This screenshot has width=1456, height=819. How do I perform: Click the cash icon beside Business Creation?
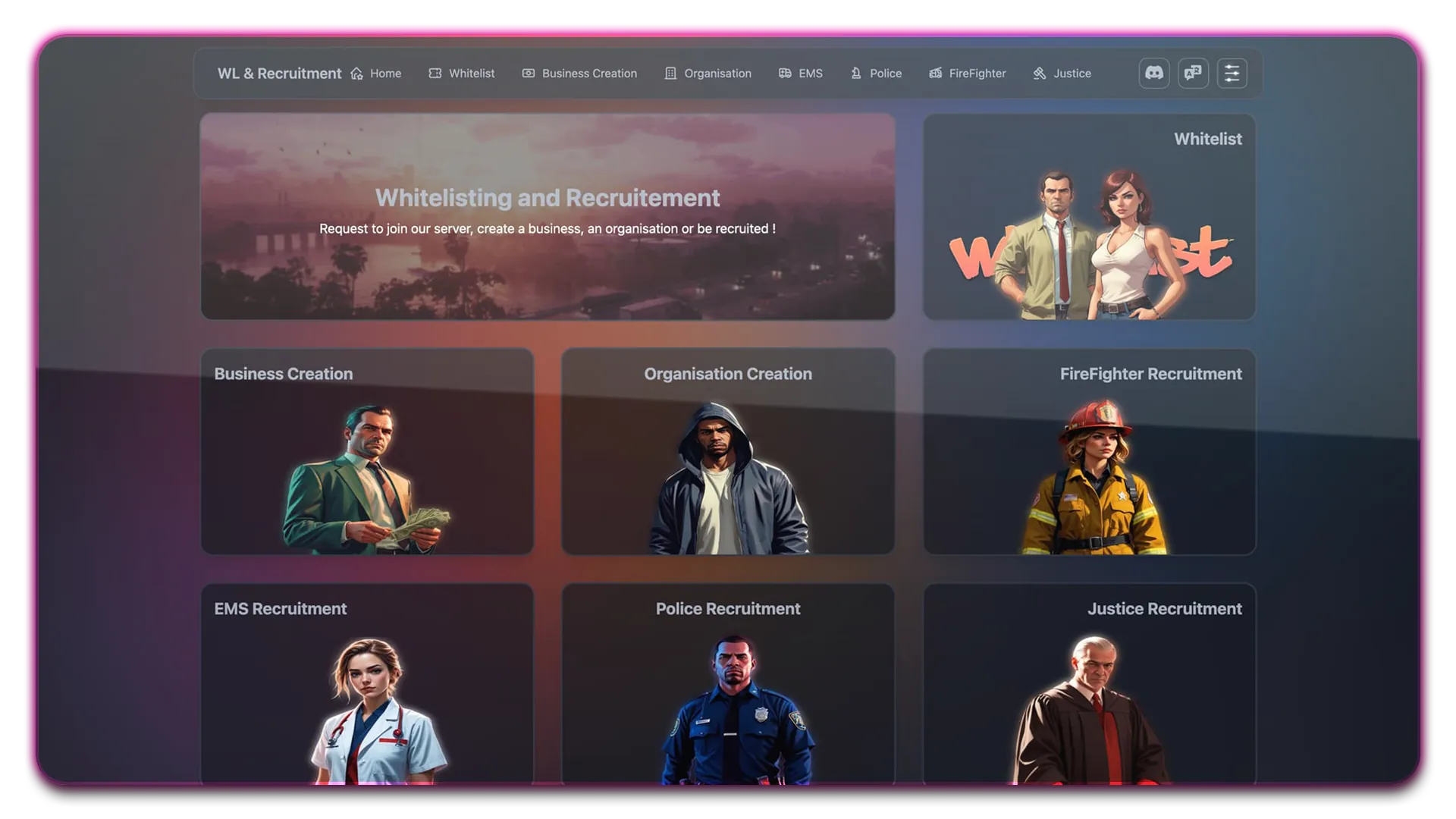(x=529, y=74)
